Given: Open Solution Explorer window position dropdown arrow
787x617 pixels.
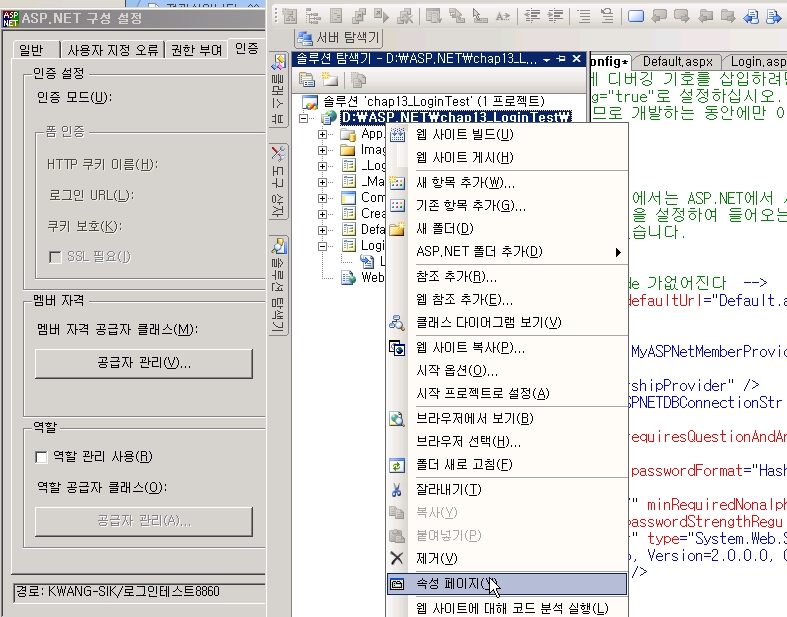Looking at the screenshot, I should (x=547, y=59).
